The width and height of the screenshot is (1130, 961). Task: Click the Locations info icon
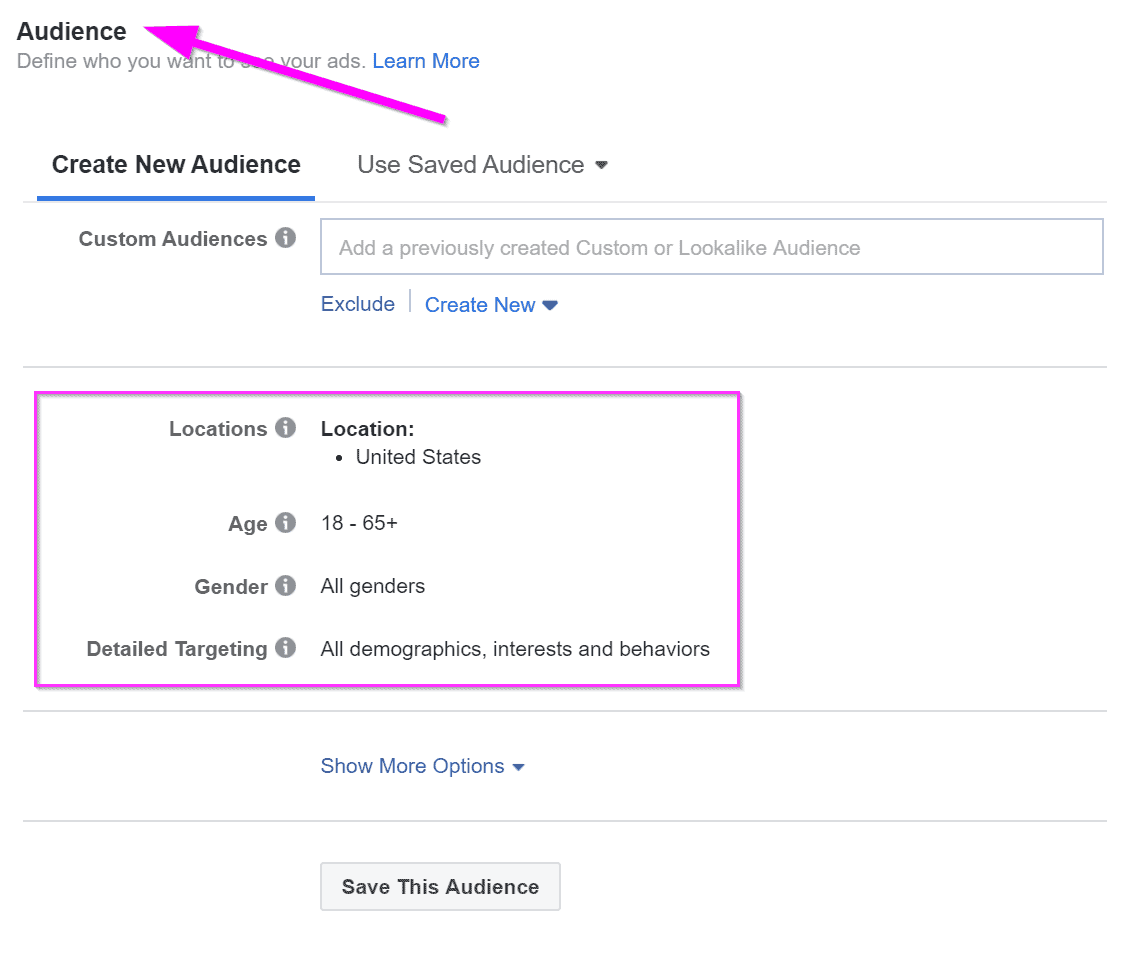(288, 428)
